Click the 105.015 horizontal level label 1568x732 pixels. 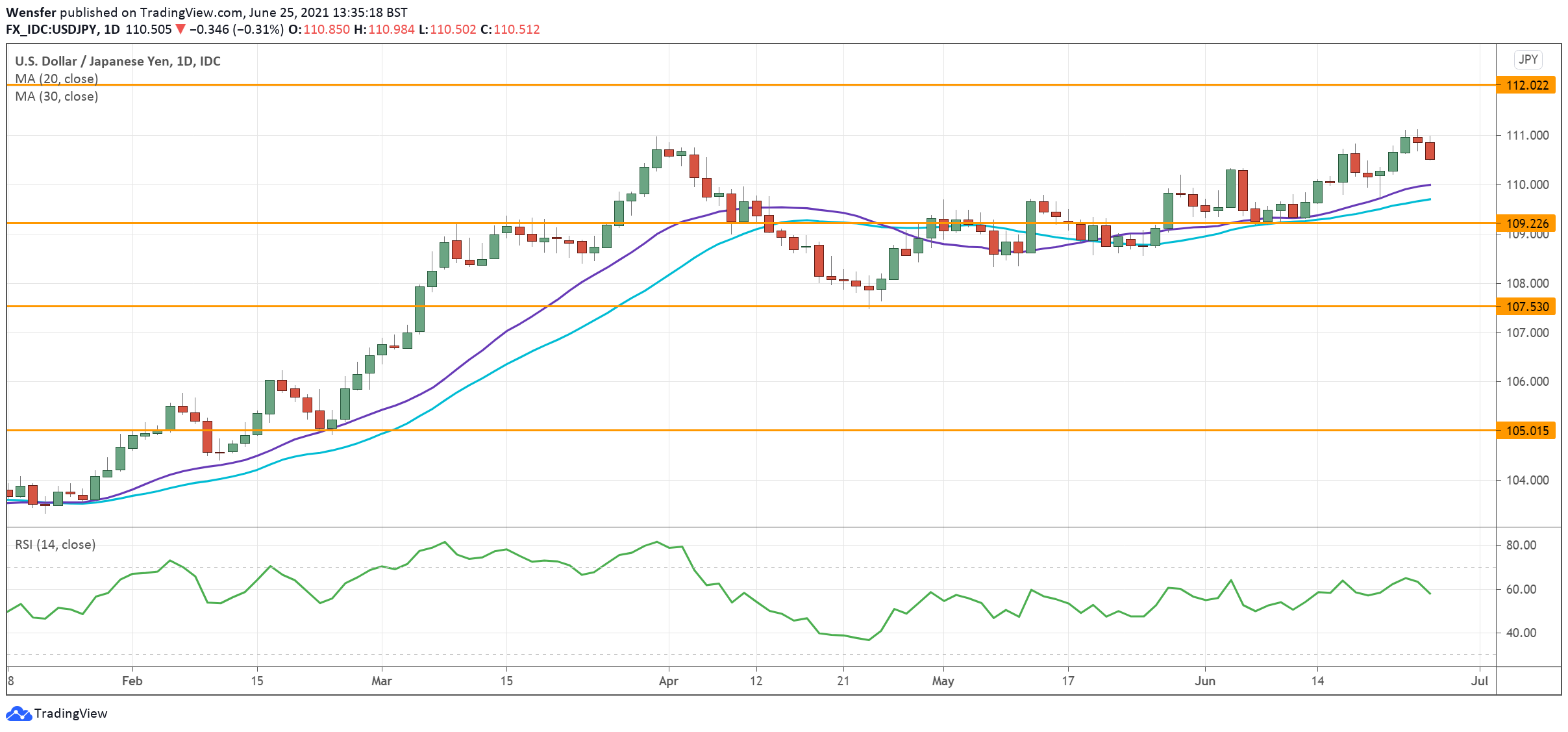pyautogui.click(x=1526, y=431)
